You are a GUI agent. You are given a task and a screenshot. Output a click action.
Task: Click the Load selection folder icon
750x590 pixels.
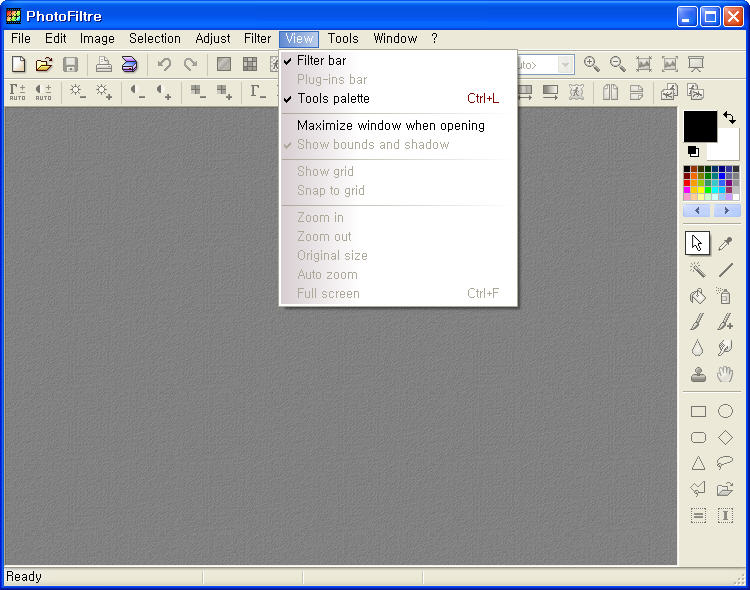click(x=725, y=489)
